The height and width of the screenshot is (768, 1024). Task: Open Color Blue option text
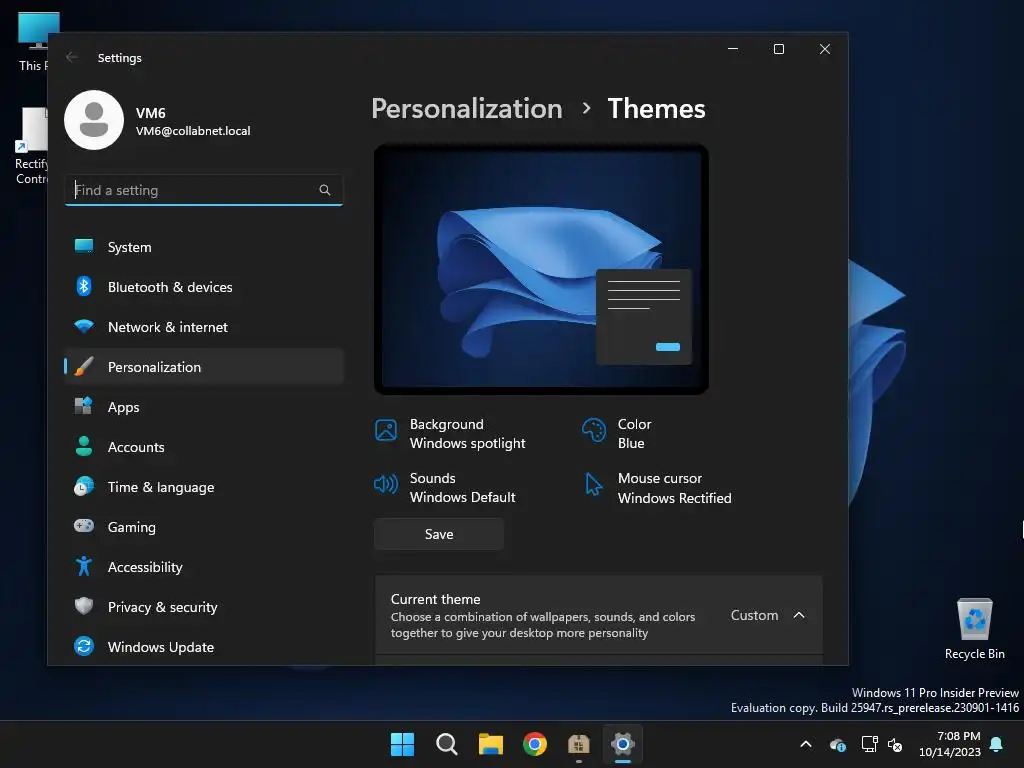pos(634,434)
